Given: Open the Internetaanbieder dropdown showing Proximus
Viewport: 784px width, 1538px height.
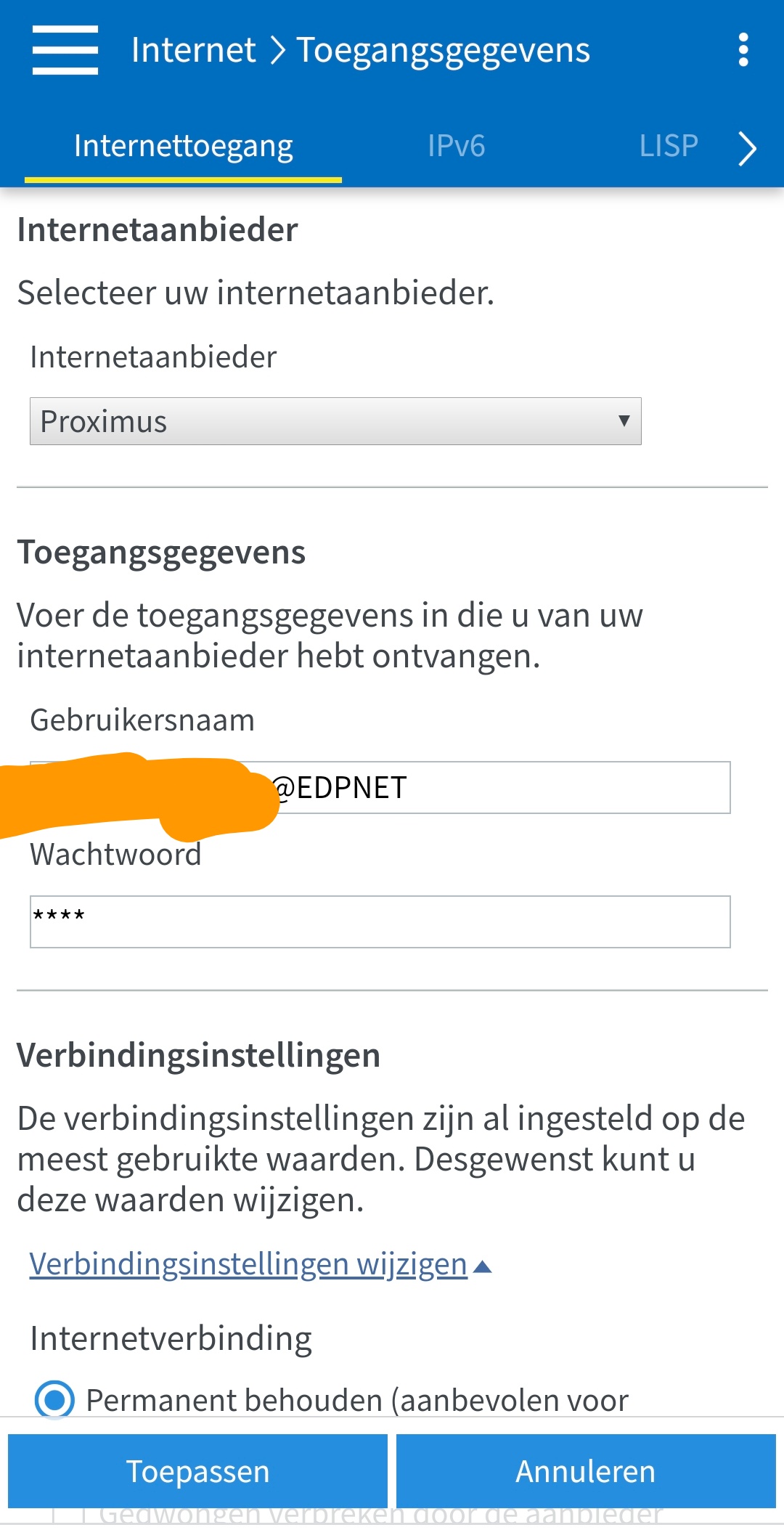Looking at the screenshot, I should 335,421.
